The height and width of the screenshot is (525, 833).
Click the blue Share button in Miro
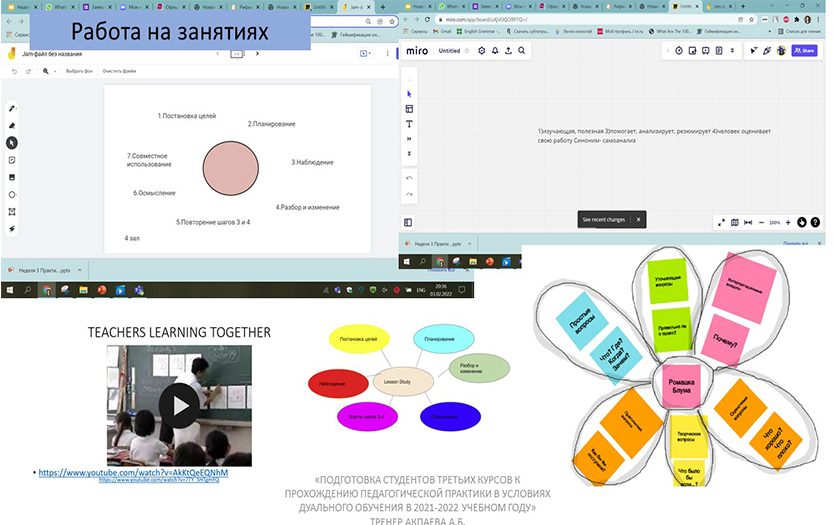pyautogui.click(x=803, y=50)
